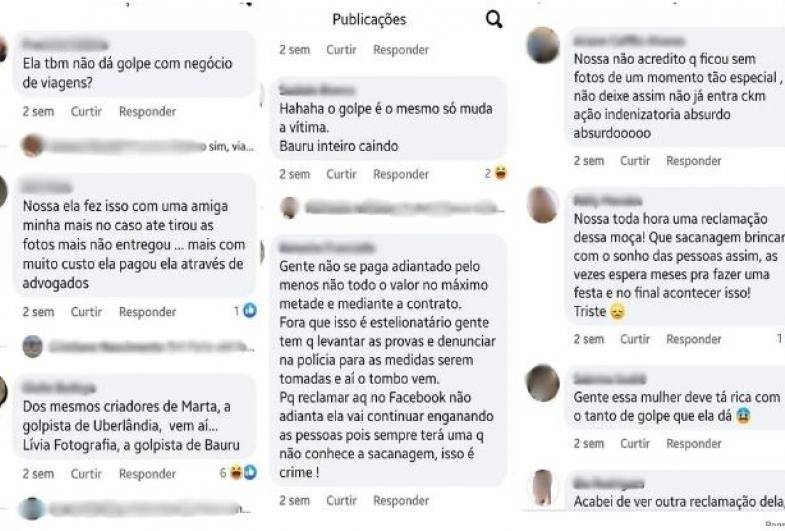
Task: Open search with the magnifier icon
Action: click(494, 20)
